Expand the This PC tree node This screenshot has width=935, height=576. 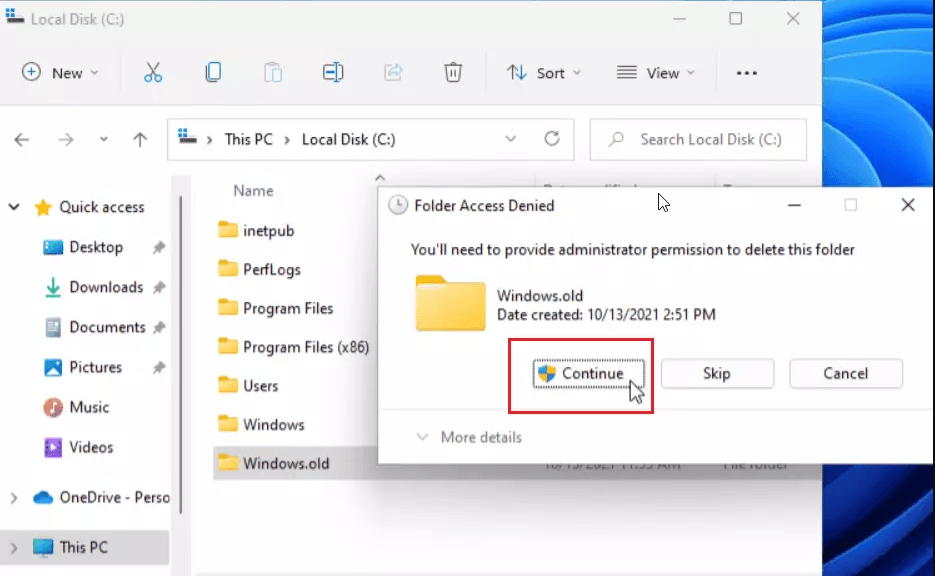14,547
